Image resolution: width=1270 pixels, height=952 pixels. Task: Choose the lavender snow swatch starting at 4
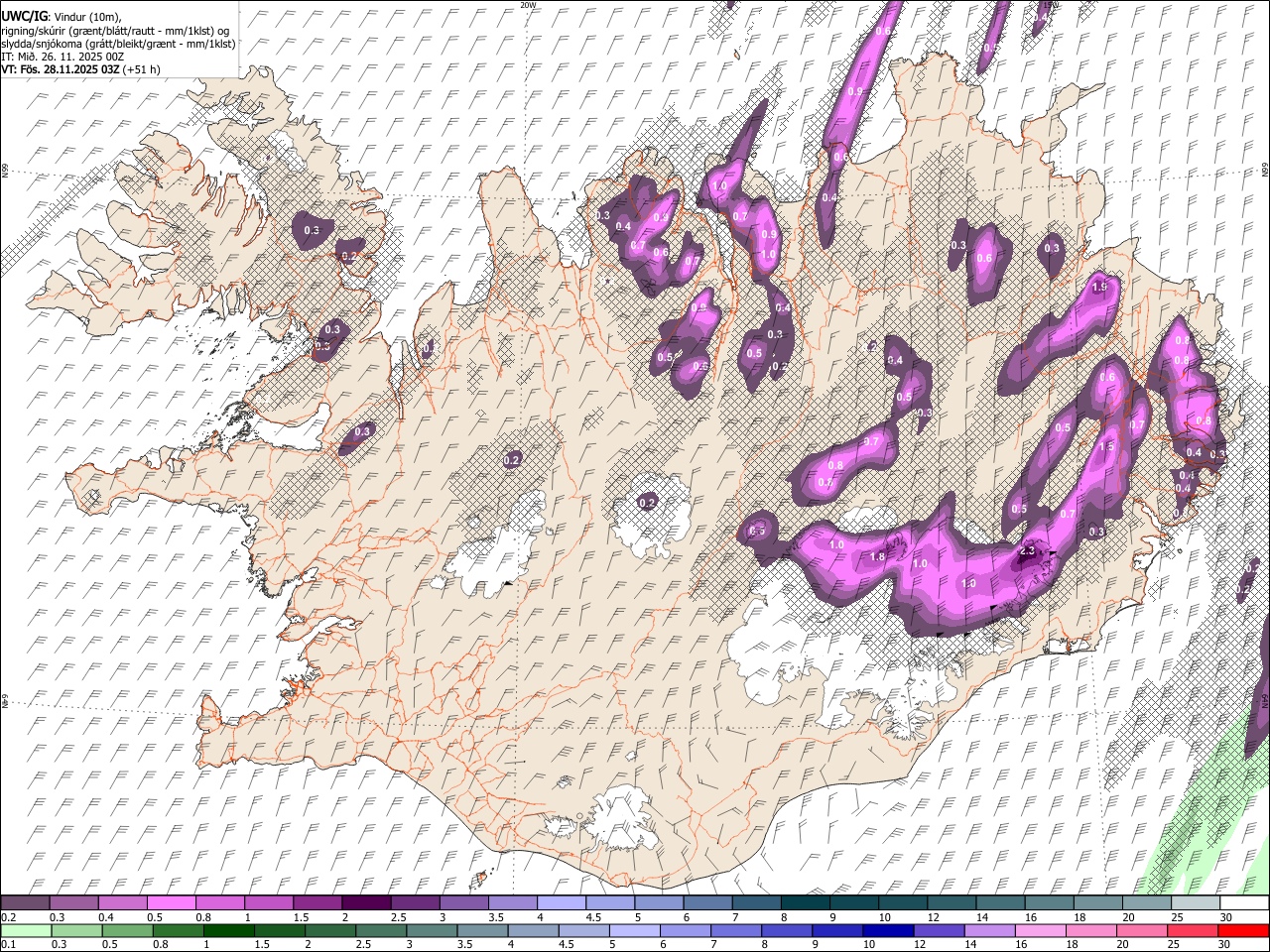(562, 902)
